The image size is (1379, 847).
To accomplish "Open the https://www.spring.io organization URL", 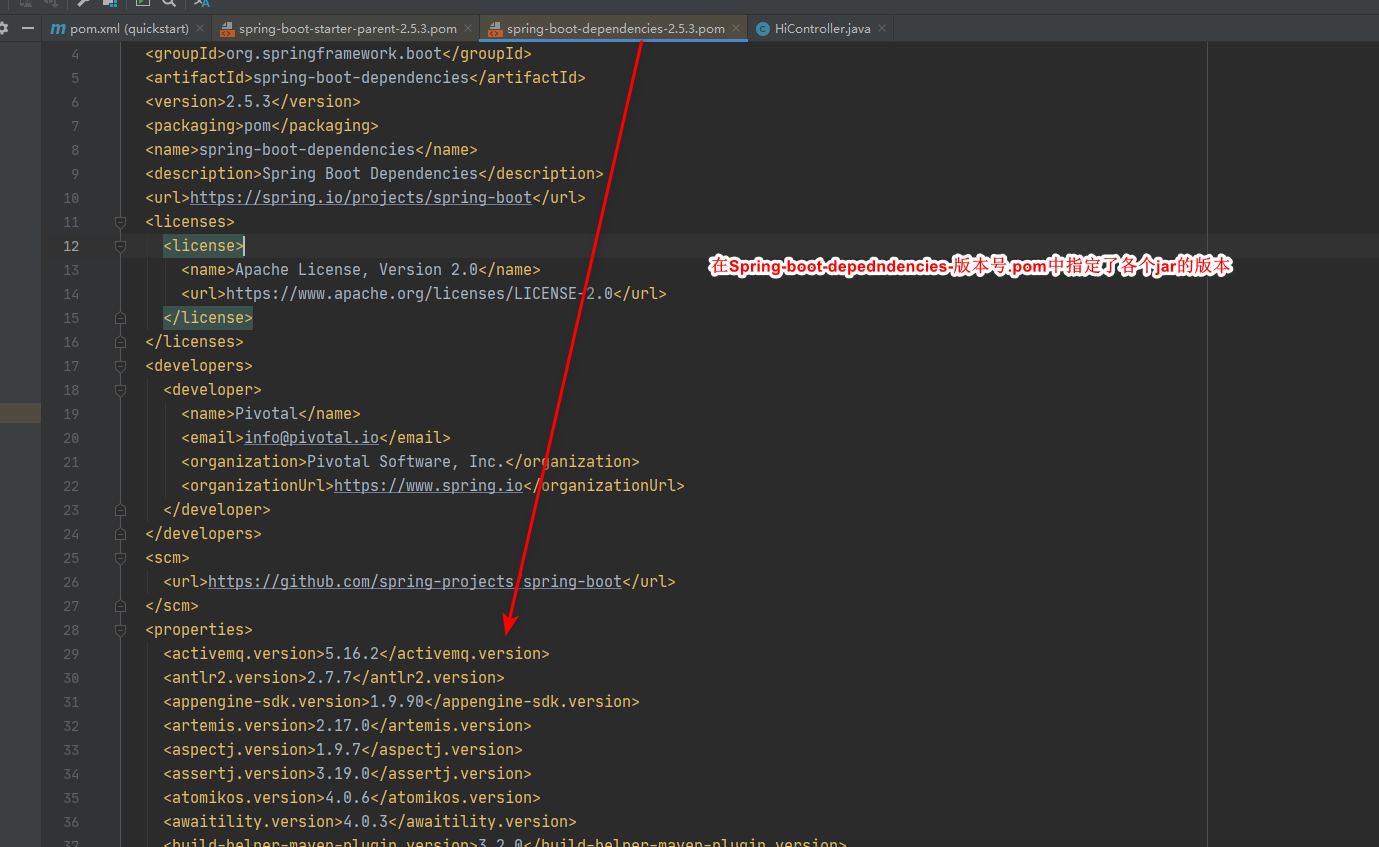I will point(428,486).
